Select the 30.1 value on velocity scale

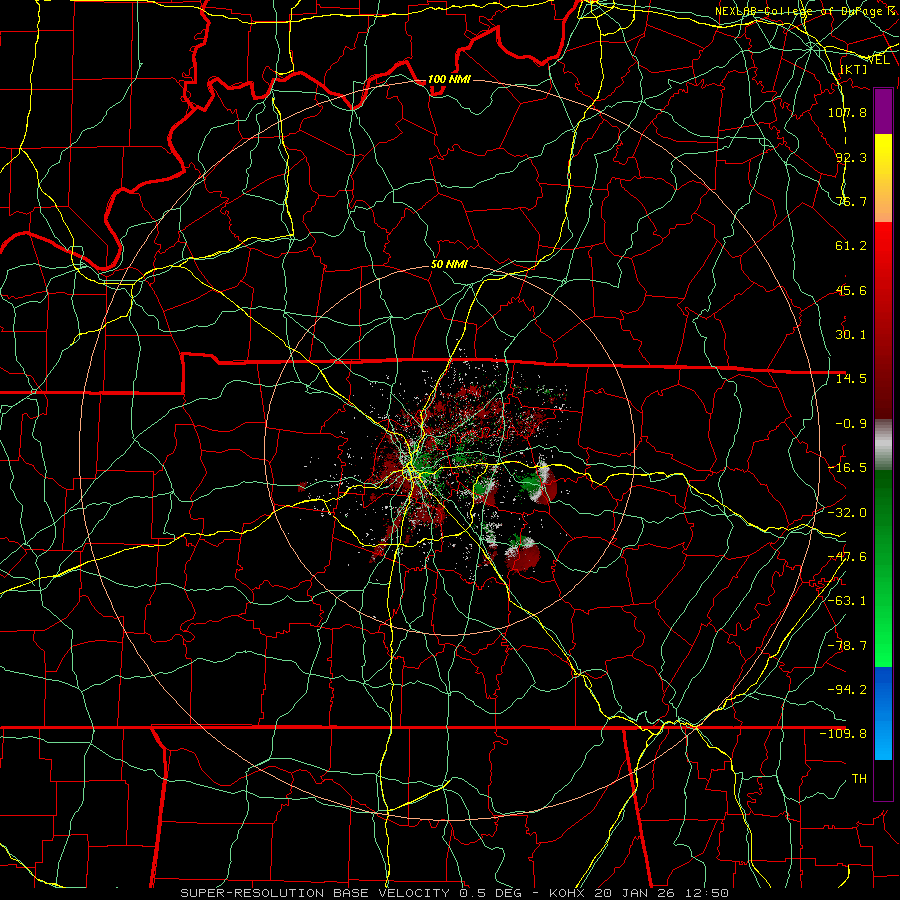pos(851,335)
